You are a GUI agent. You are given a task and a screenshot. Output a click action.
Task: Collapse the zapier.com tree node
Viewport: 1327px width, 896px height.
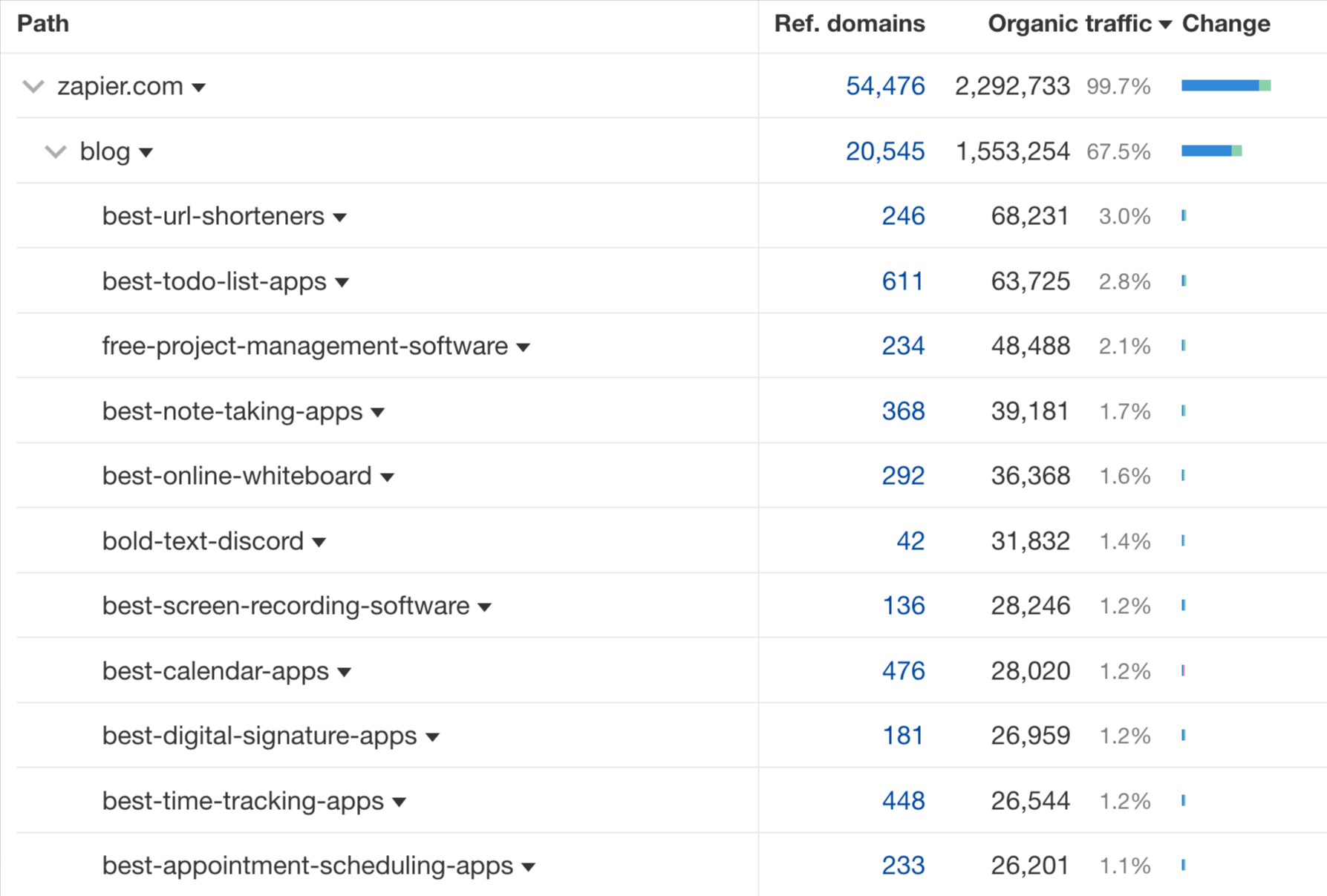coord(33,86)
